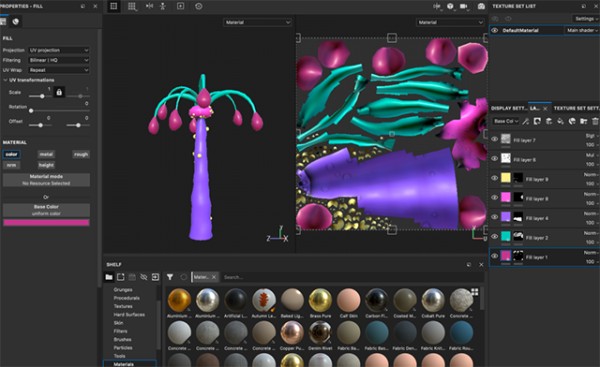
Task: Click the Scale slider handle
Action: click(42, 96)
